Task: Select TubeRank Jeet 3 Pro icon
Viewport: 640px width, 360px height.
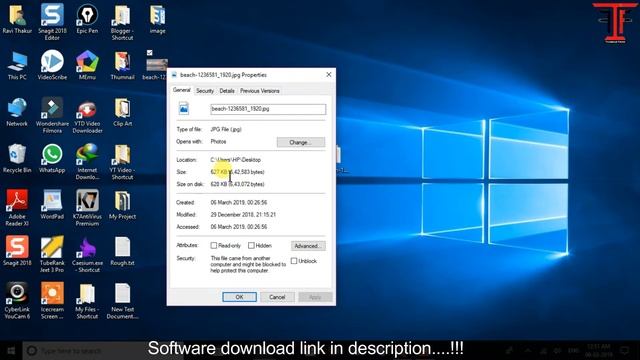Action: coord(52,254)
